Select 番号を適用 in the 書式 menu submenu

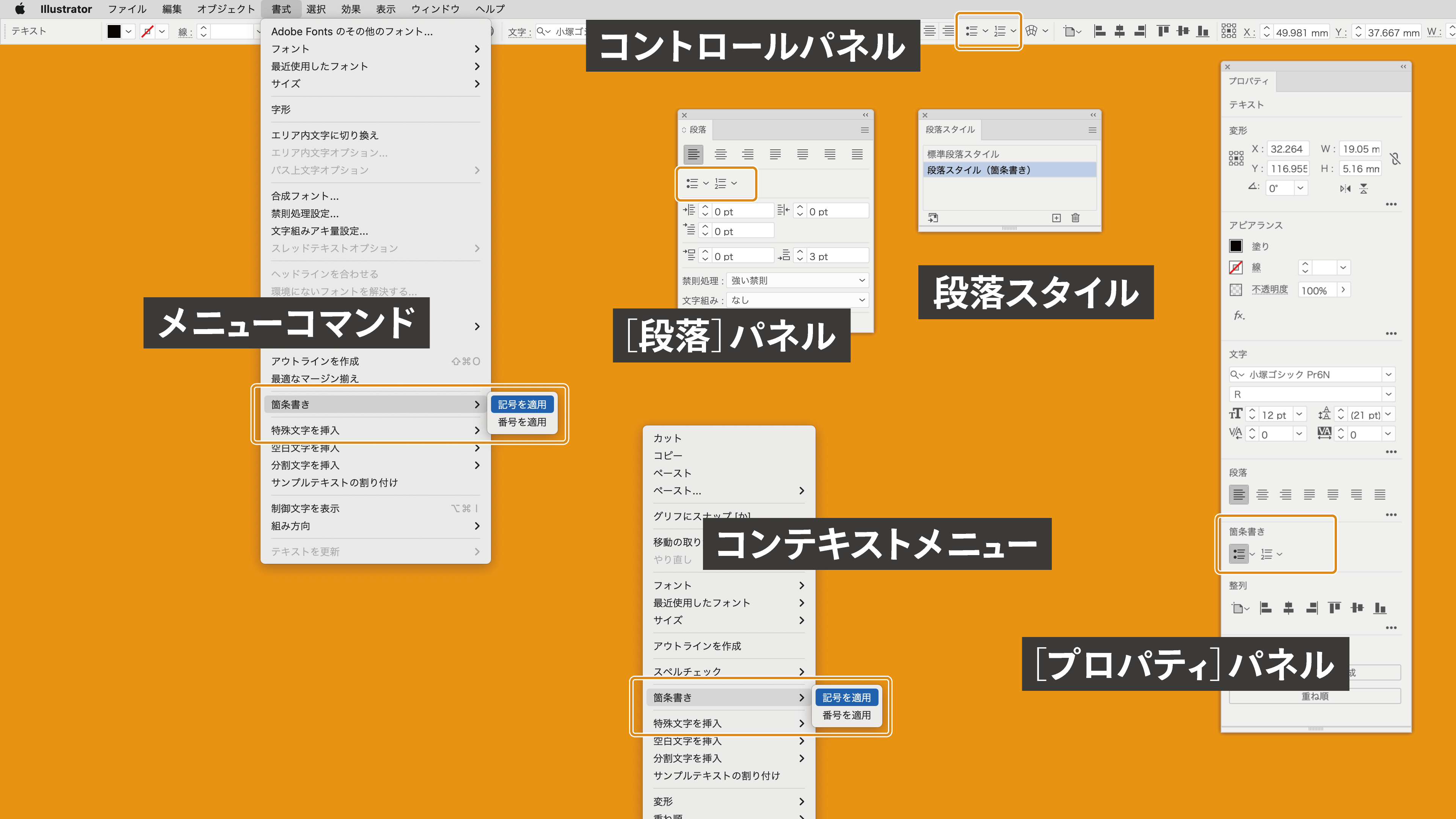522,422
